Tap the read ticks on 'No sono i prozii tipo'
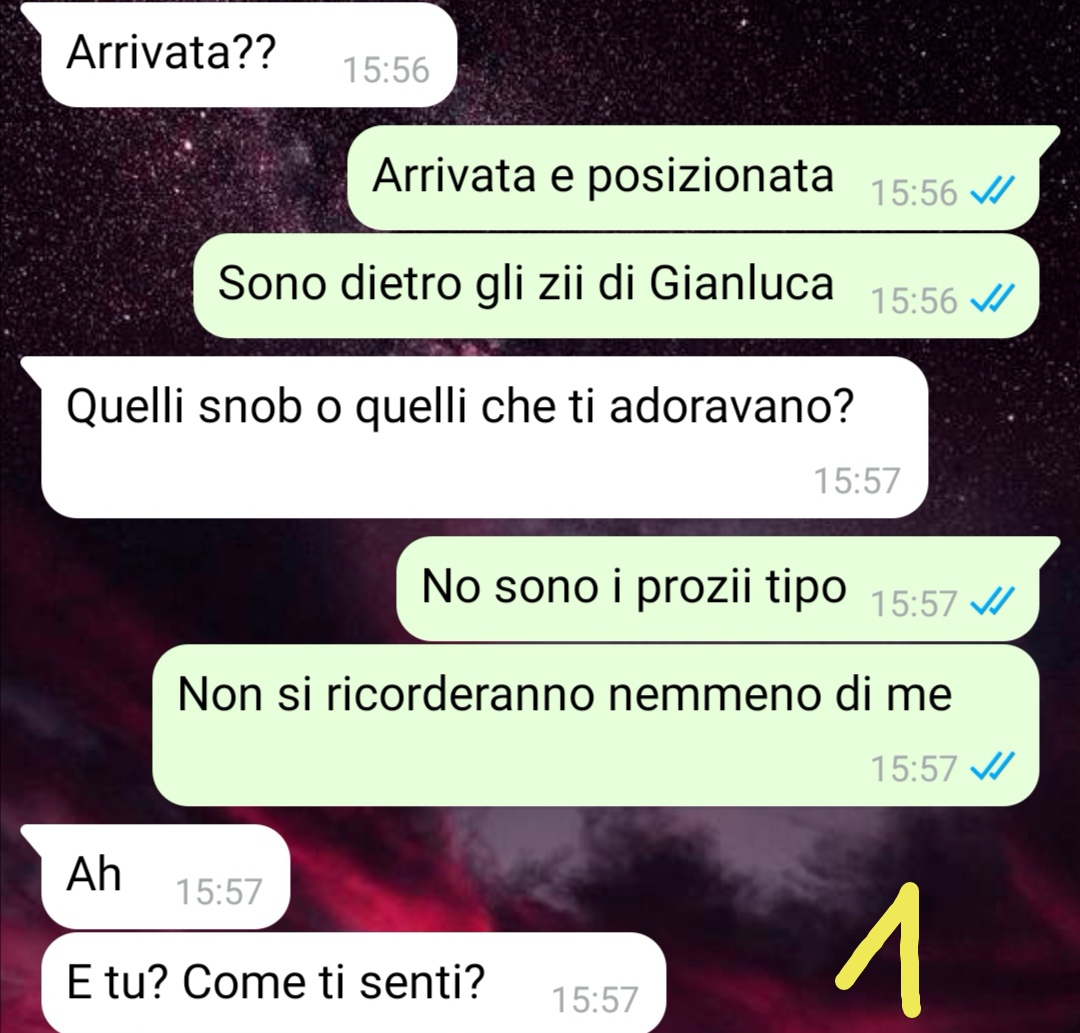Viewport: 1080px width, 1033px height. (992, 601)
